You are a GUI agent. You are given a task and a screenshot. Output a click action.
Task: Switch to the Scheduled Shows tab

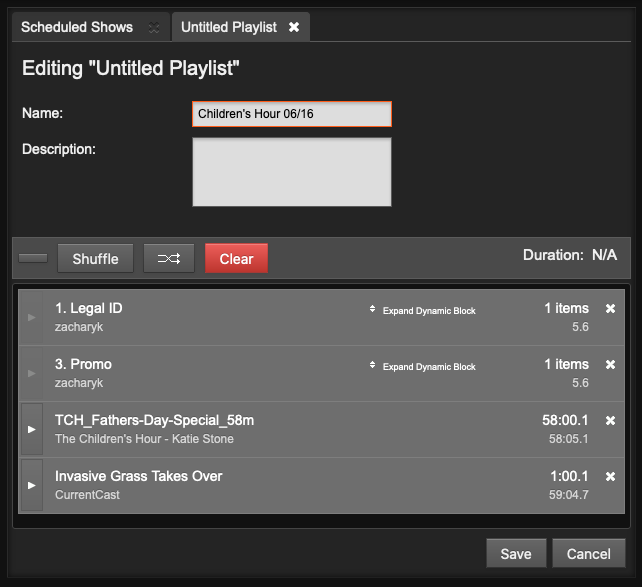[77, 27]
